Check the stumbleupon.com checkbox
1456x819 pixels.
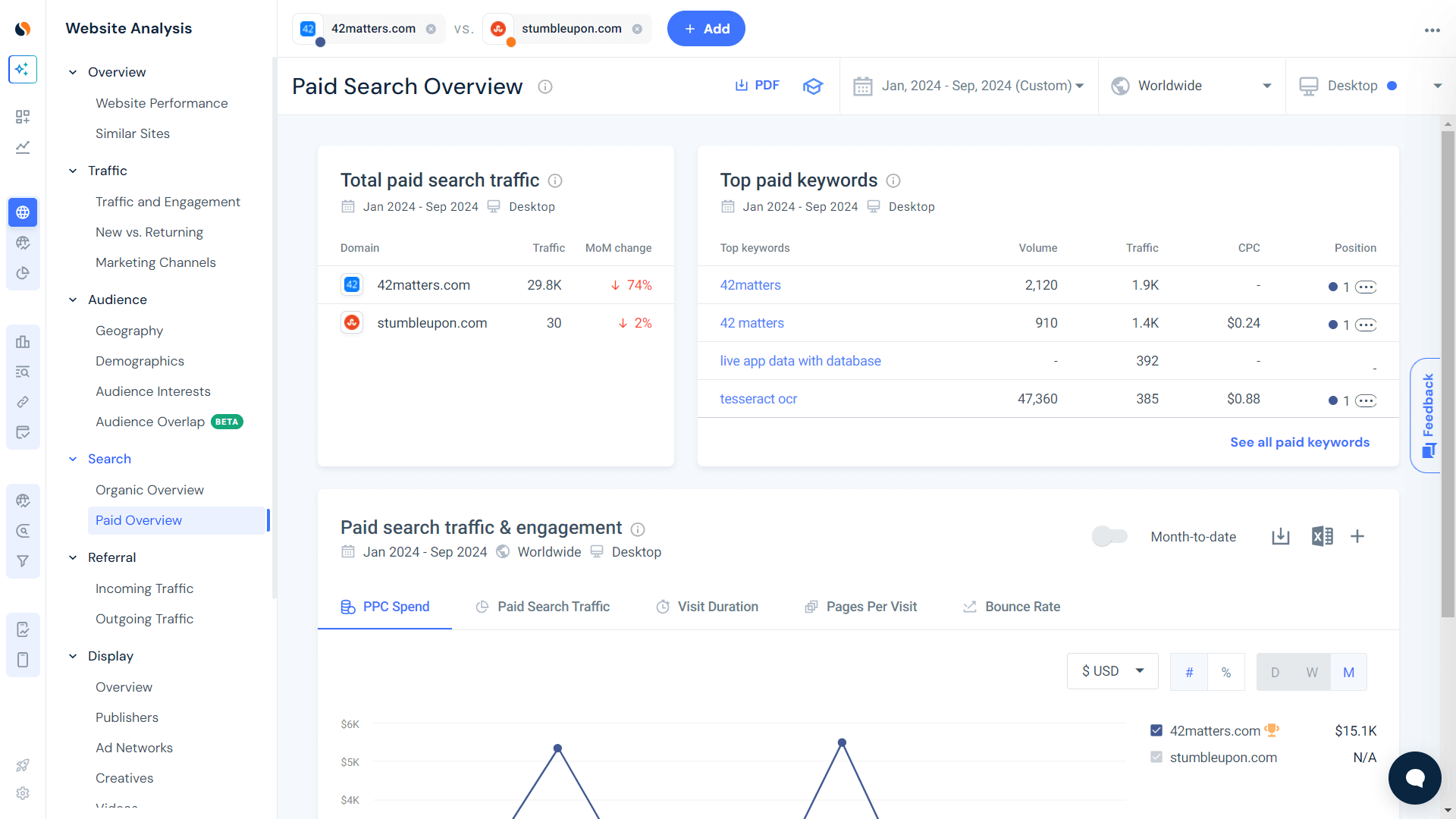click(1155, 757)
